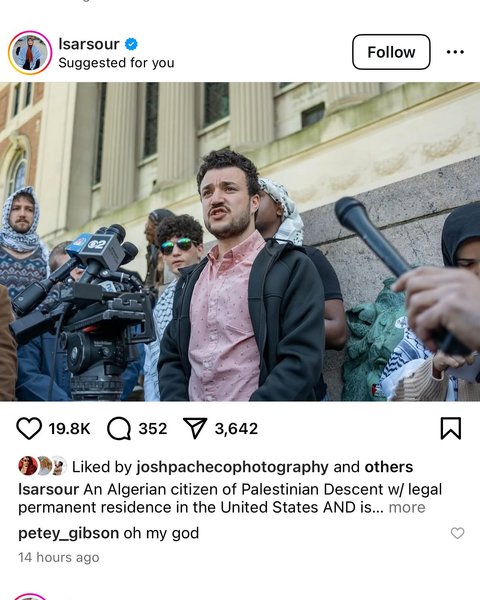Tap the liker avatars cluster
The height and width of the screenshot is (600, 480).
click(42, 466)
